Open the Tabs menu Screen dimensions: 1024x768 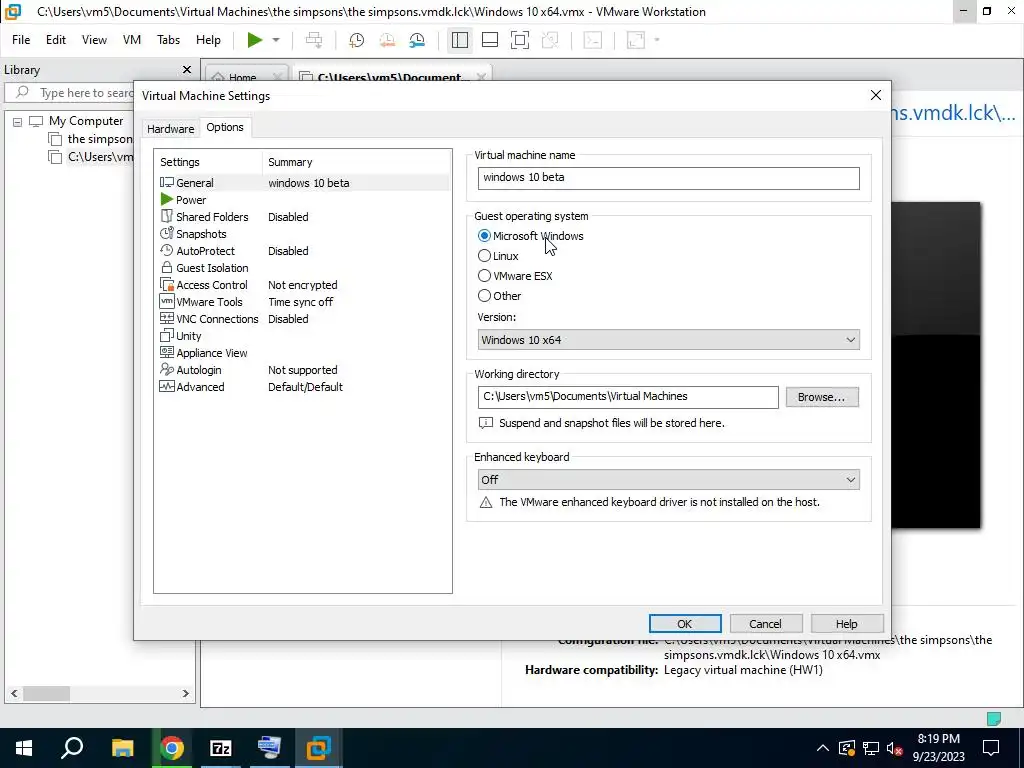click(x=168, y=40)
